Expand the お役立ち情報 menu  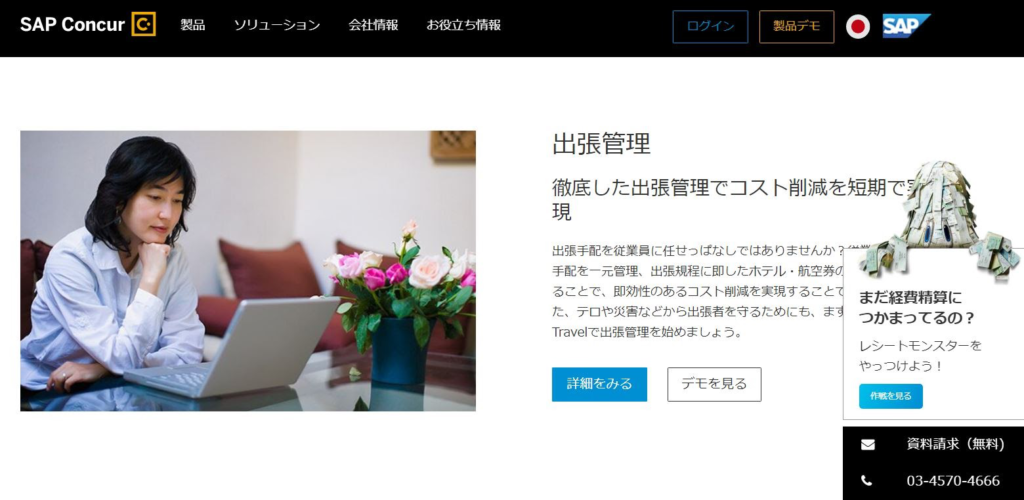(464, 25)
